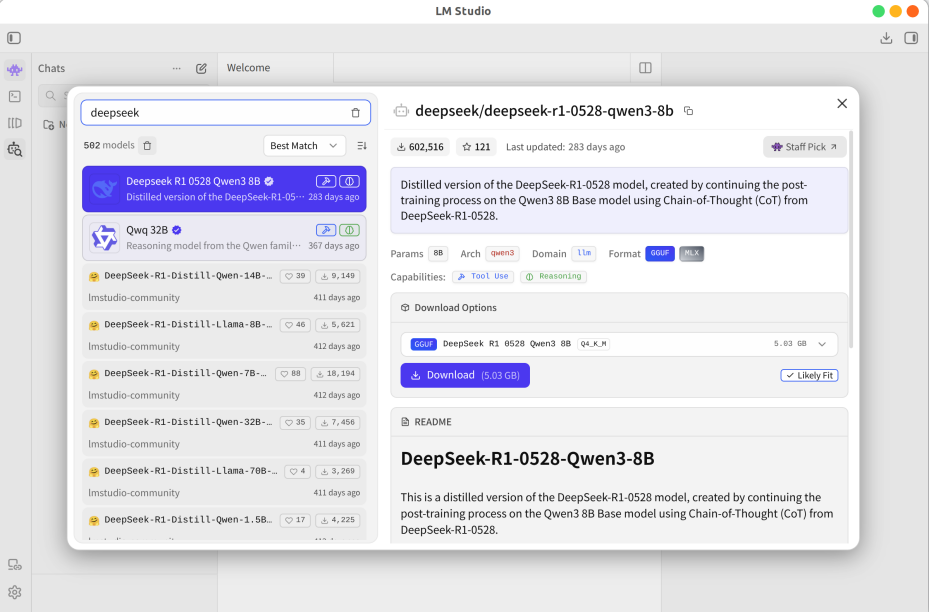
Task: Click the model detail panel scrollbar
Action: tap(851, 239)
